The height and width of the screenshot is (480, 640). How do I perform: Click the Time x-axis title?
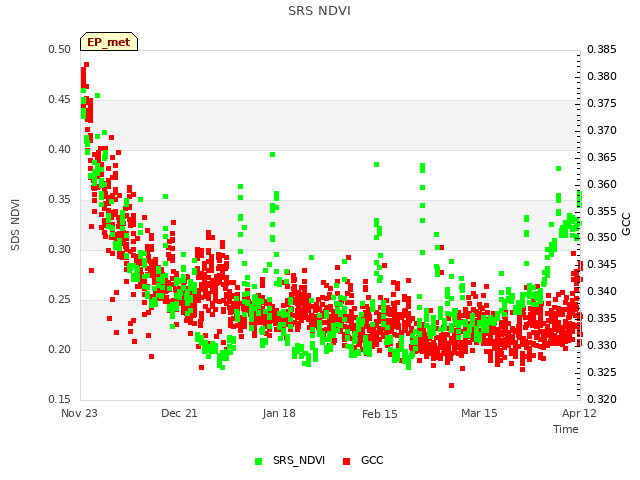click(565, 429)
